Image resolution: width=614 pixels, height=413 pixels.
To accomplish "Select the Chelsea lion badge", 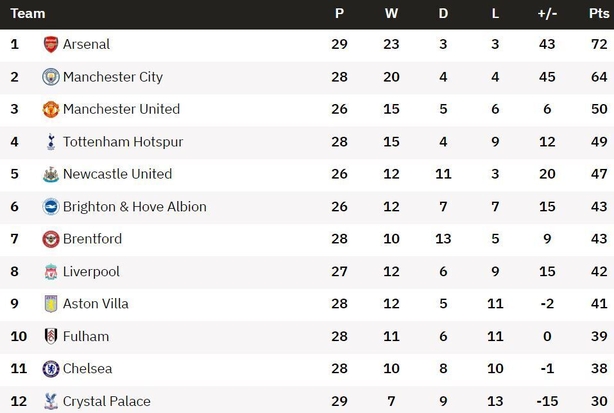I will (51, 369).
